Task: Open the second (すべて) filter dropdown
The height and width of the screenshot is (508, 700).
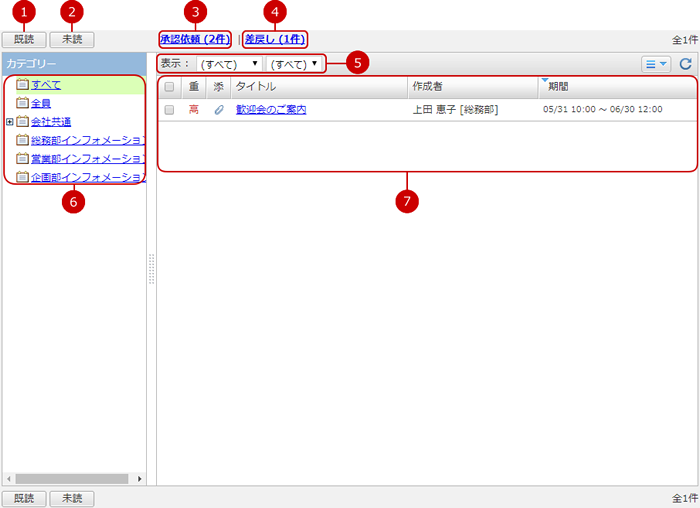Action: [295, 64]
